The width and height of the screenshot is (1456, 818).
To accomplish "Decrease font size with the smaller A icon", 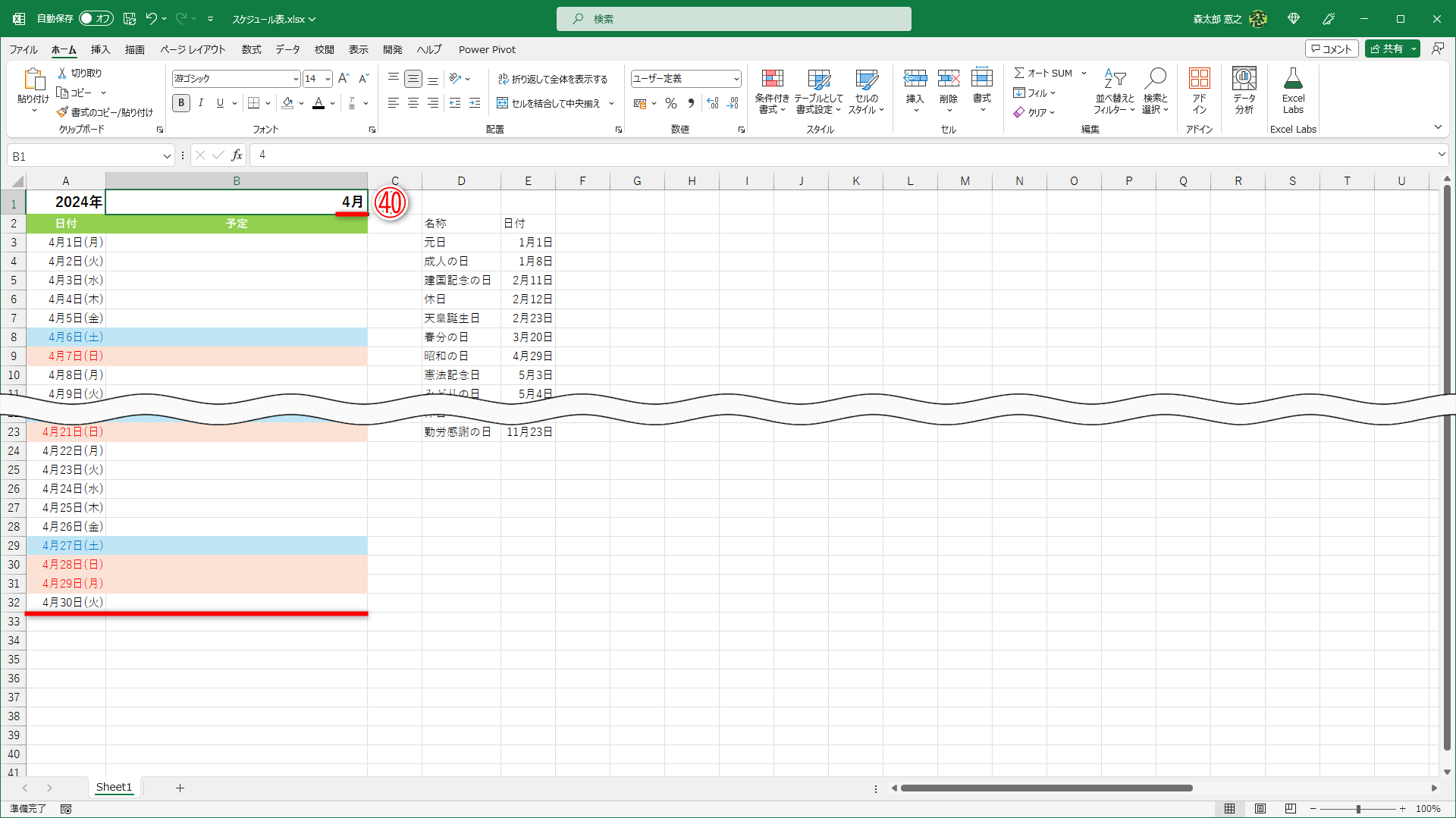I will (x=363, y=78).
